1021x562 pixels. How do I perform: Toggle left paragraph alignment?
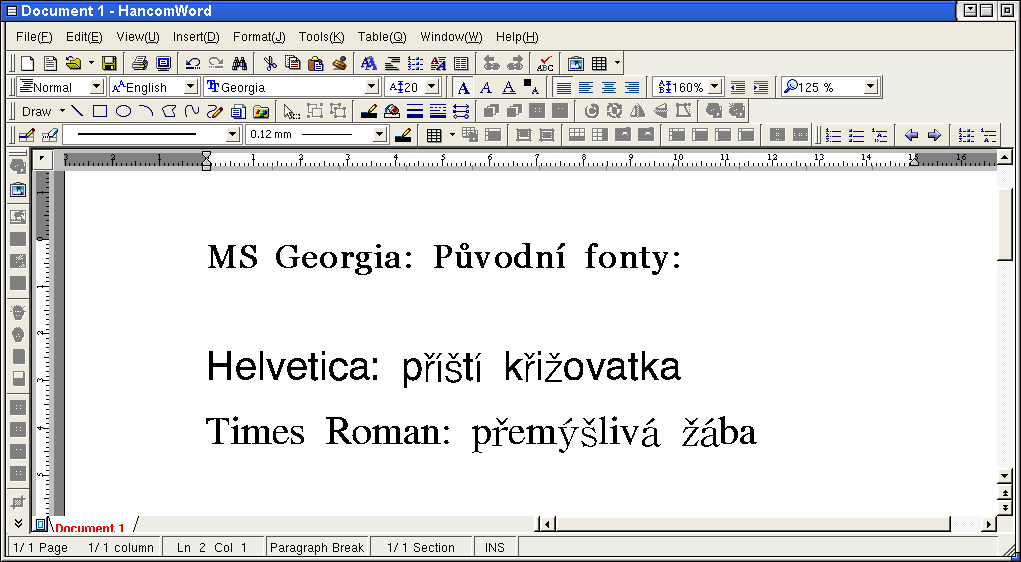pos(586,87)
